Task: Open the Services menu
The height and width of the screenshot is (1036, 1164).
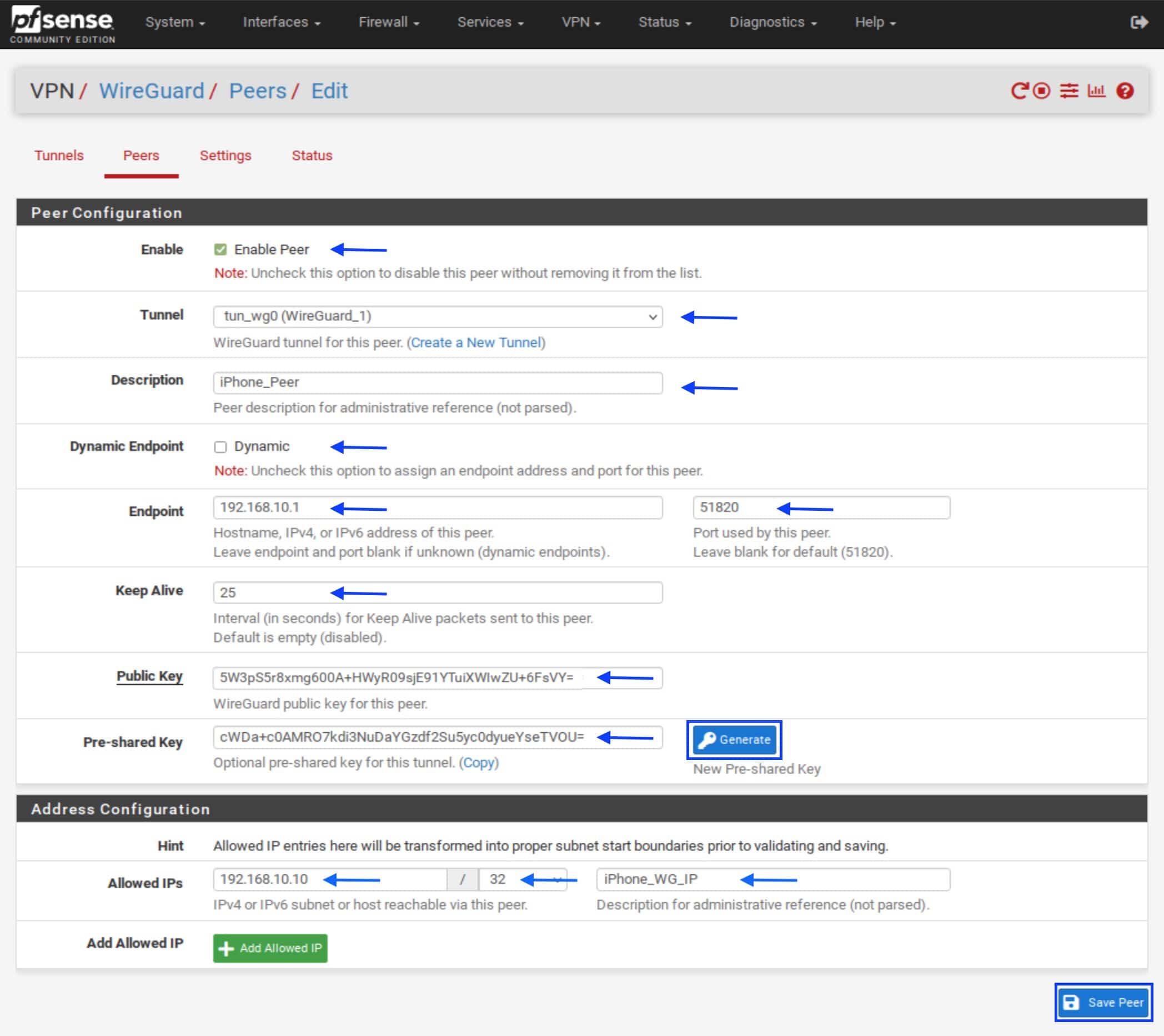Action: (x=490, y=22)
